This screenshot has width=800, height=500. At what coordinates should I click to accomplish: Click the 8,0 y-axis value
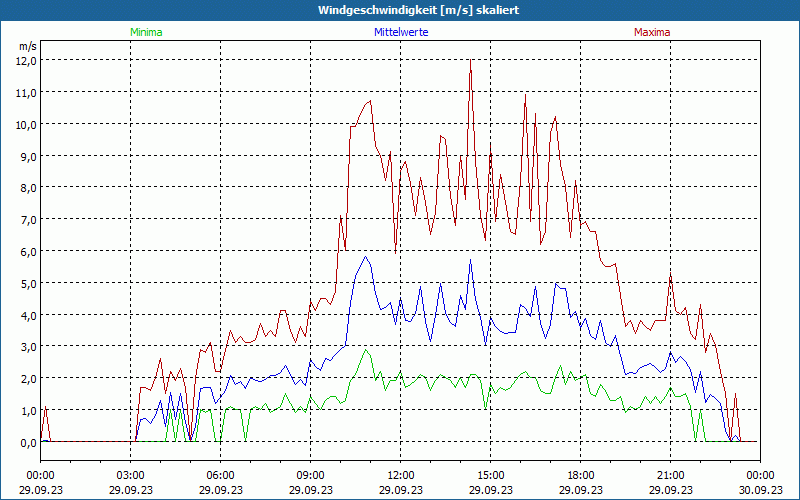30,188
